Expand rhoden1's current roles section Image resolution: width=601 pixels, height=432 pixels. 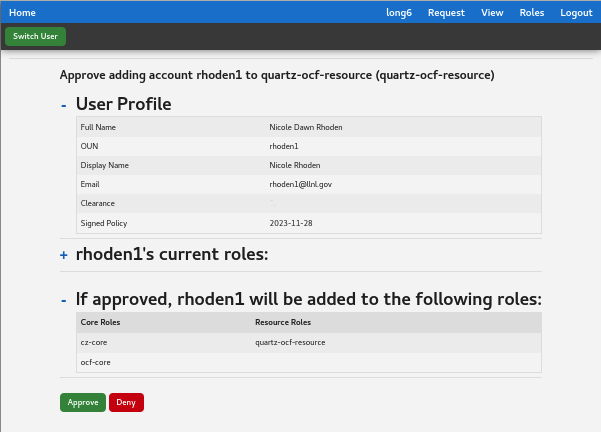pos(64,255)
